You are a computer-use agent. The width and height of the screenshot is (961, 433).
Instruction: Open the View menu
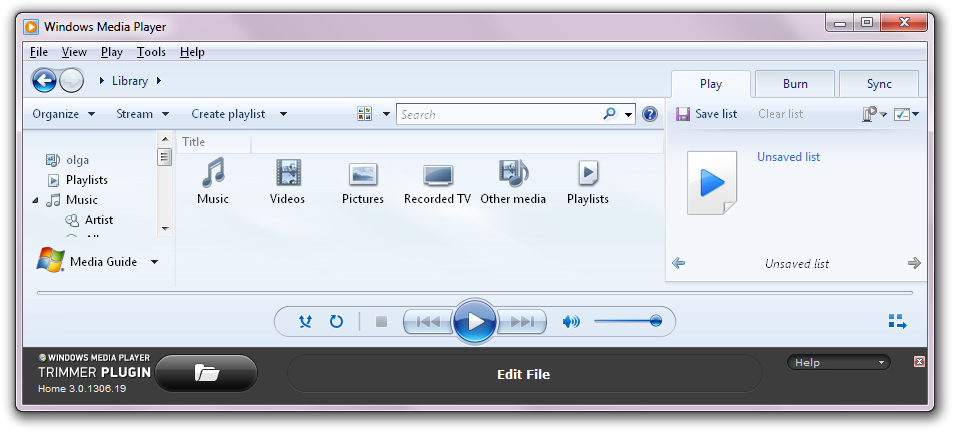pyautogui.click(x=74, y=52)
